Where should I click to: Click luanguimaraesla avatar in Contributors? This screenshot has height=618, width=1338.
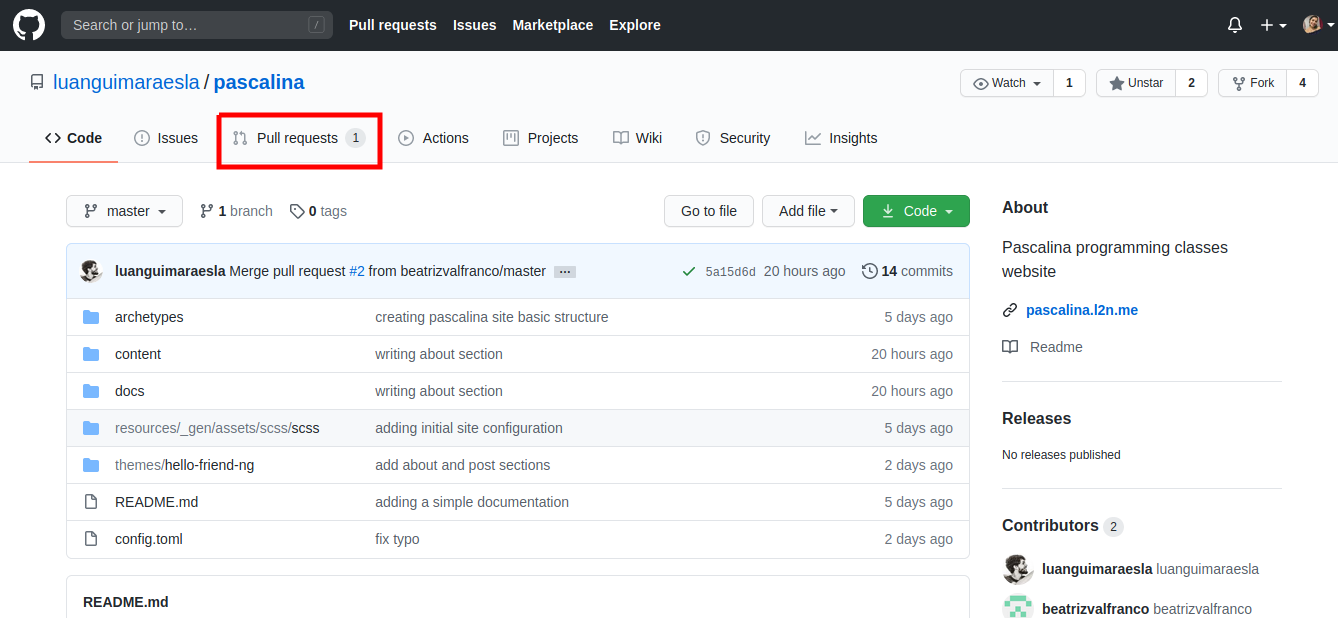(x=1017, y=569)
